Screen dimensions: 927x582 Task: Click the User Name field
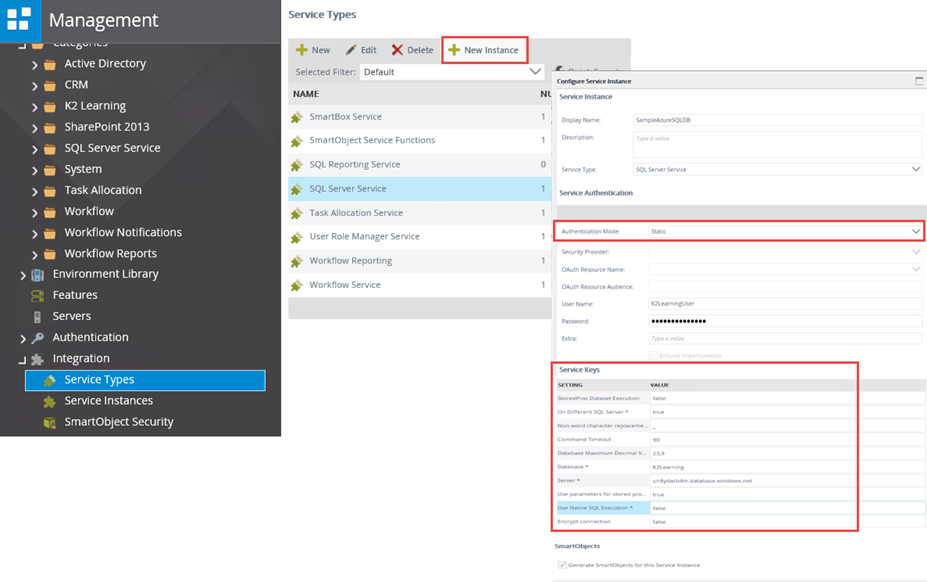[785, 303]
